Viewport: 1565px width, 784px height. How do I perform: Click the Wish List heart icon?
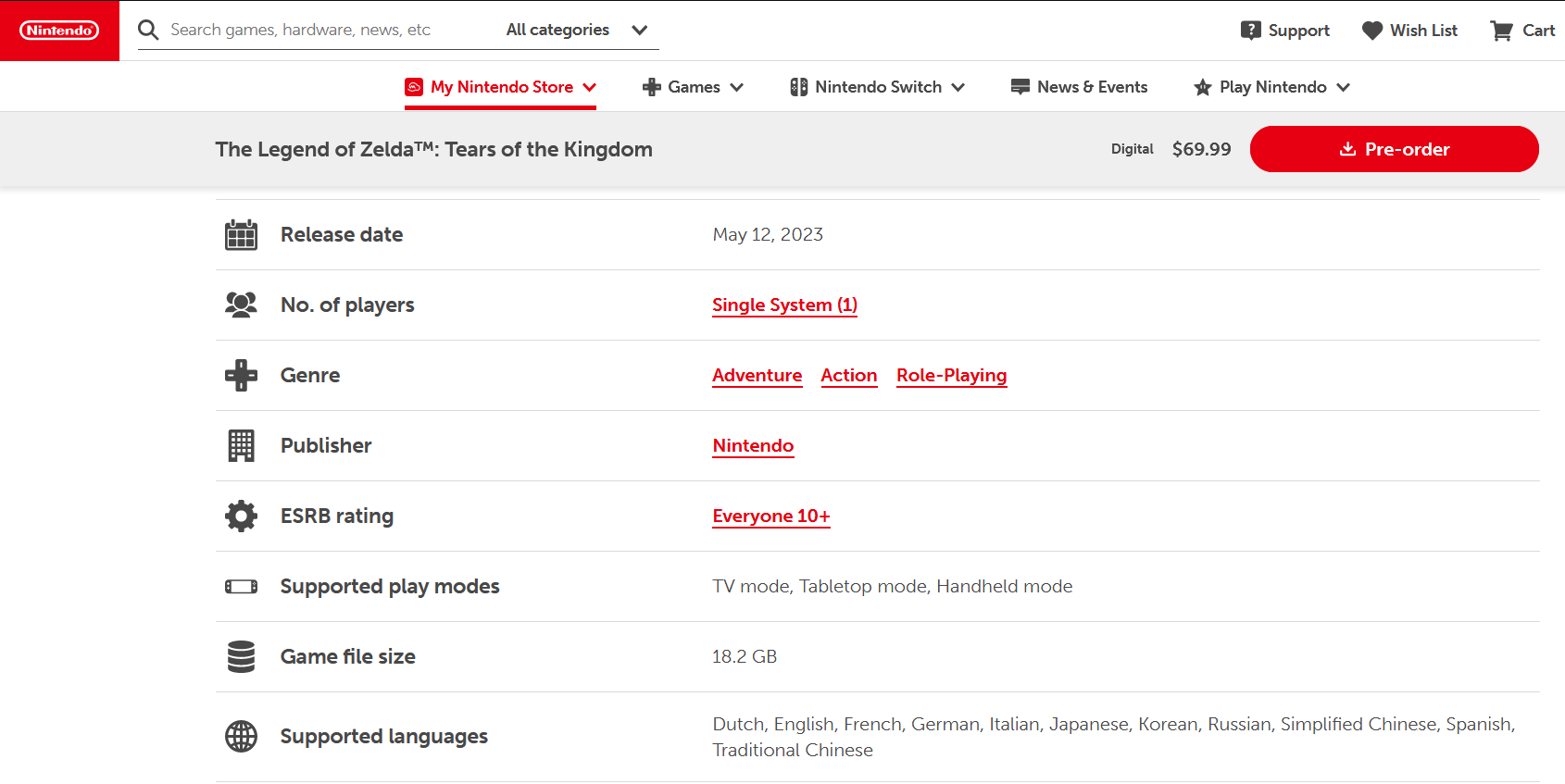[1372, 31]
